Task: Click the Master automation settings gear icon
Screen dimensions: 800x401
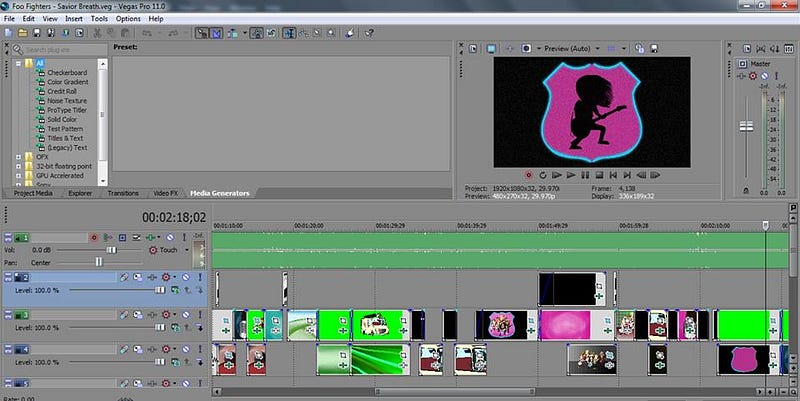Action: [753, 76]
